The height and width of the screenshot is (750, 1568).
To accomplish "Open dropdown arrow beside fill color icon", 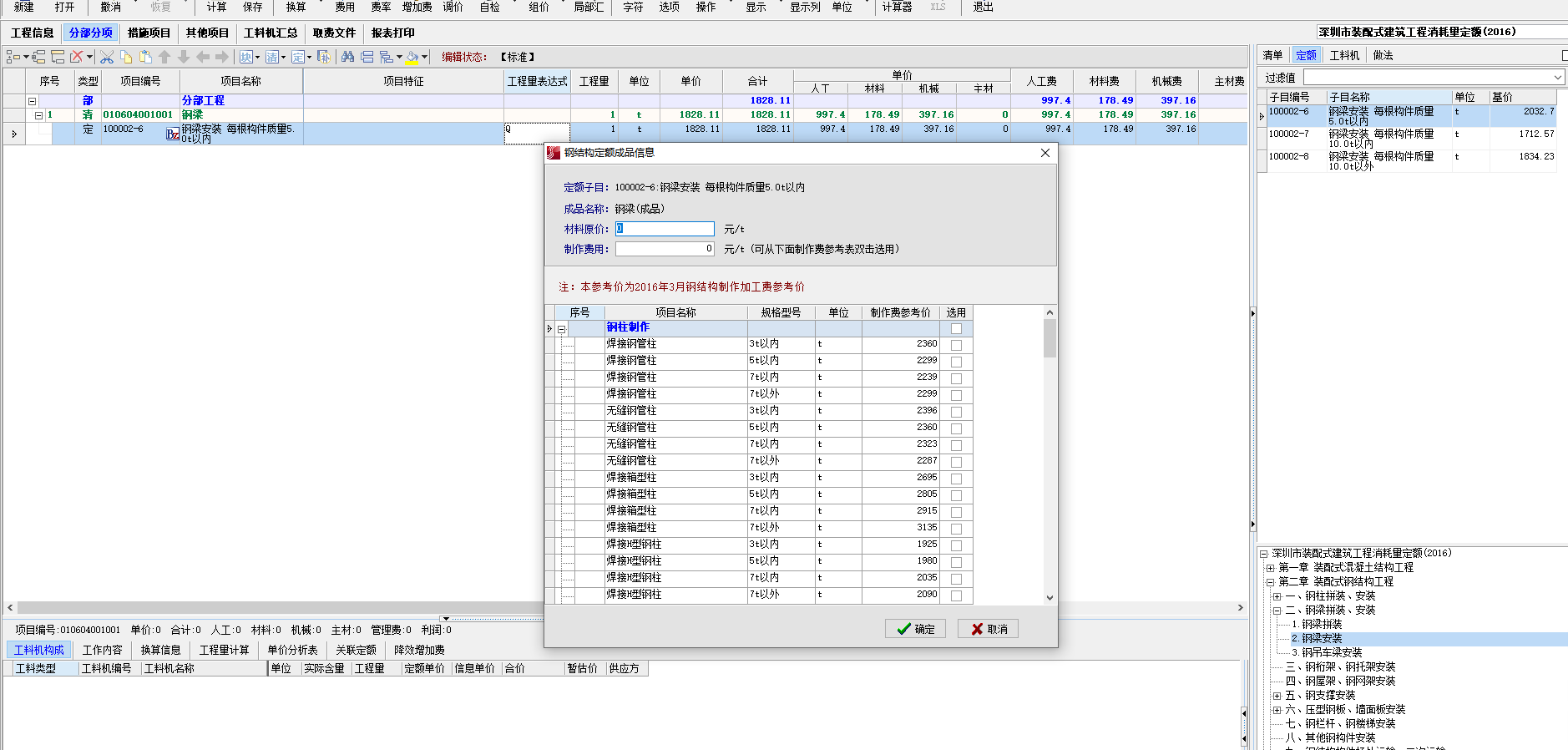I will (424, 57).
